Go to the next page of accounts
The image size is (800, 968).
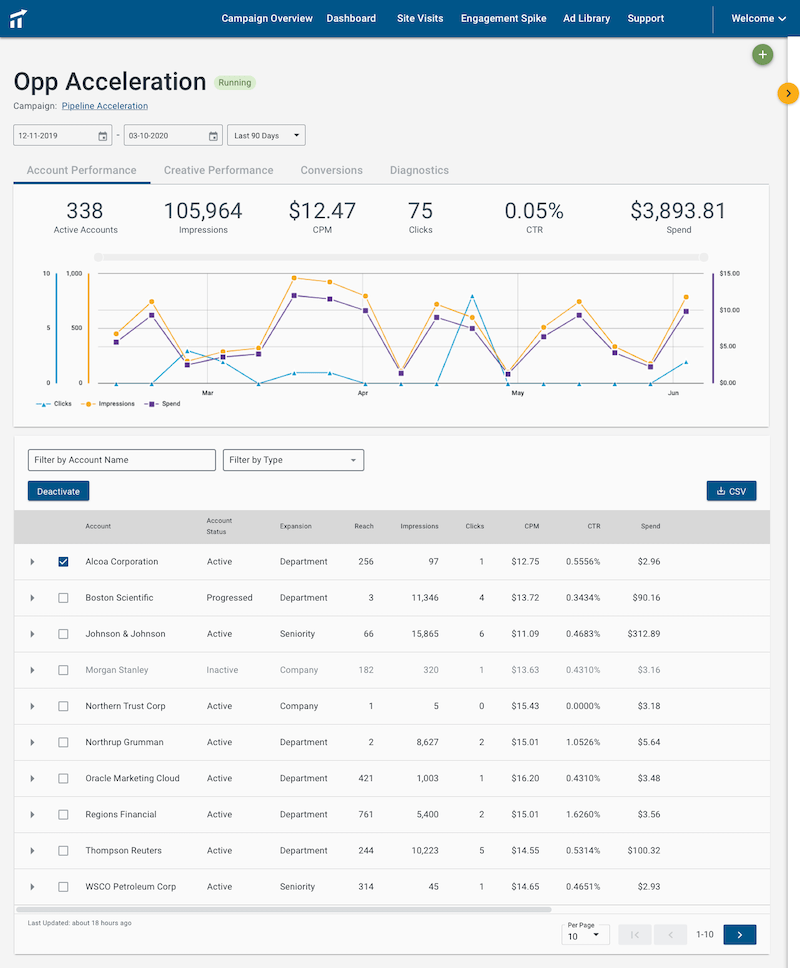[x=740, y=935]
